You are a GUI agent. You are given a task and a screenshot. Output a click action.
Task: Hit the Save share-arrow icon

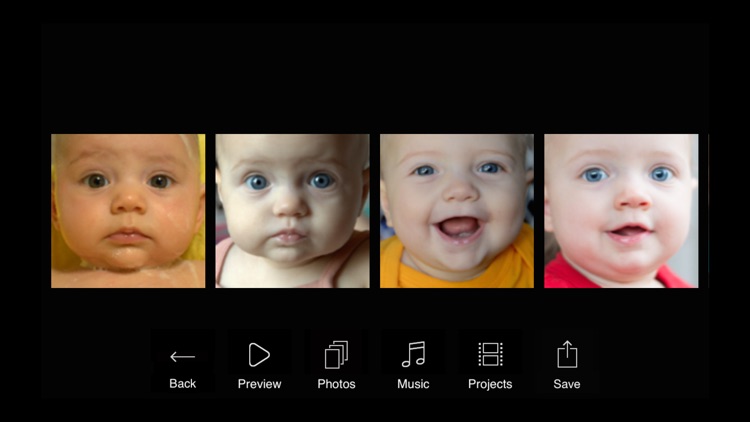(567, 355)
